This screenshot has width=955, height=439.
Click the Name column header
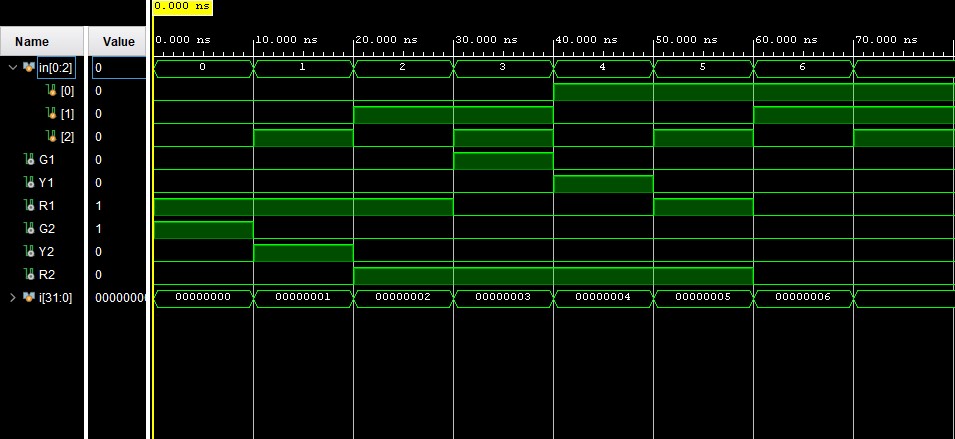tap(31, 42)
